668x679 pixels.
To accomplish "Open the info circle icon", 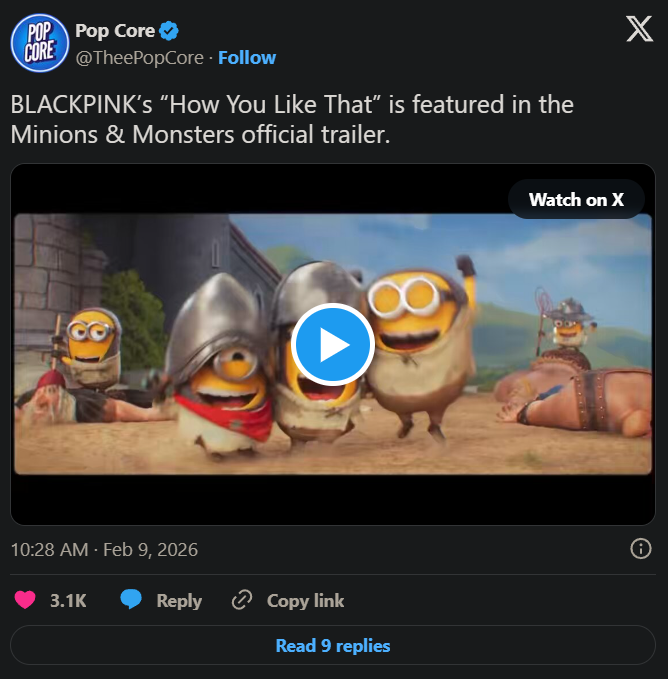I will [x=641, y=548].
